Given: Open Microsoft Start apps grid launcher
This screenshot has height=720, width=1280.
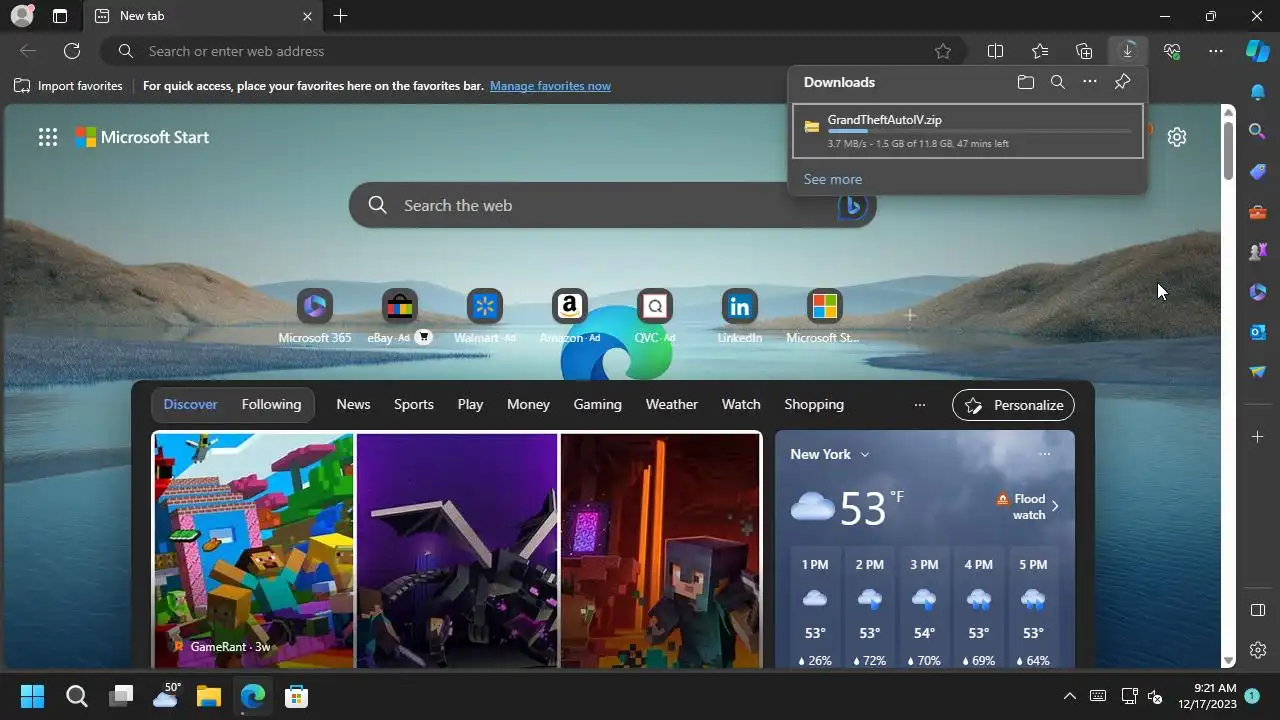Looking at the screenshot, I should (48, 138).
